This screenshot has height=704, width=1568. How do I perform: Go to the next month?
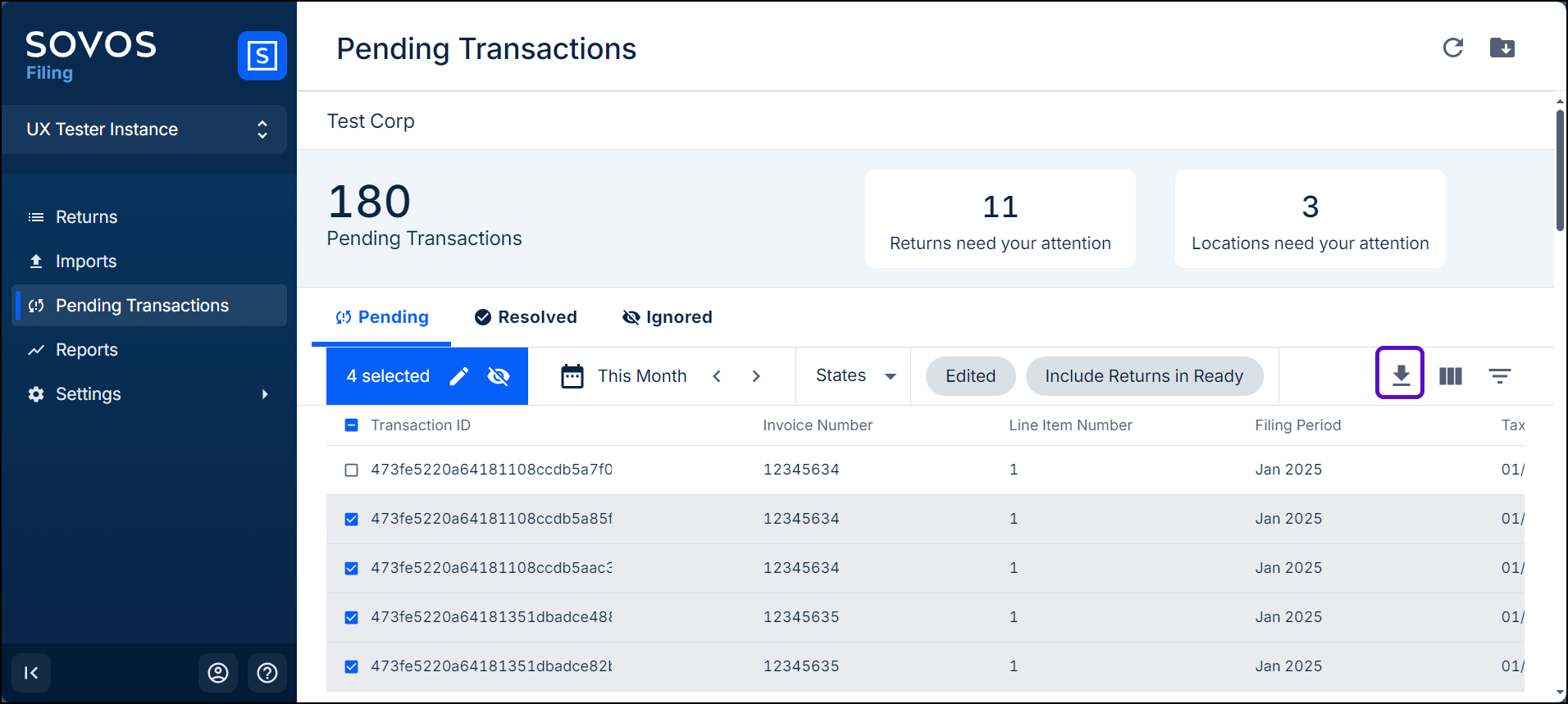(x=756, y=376)
